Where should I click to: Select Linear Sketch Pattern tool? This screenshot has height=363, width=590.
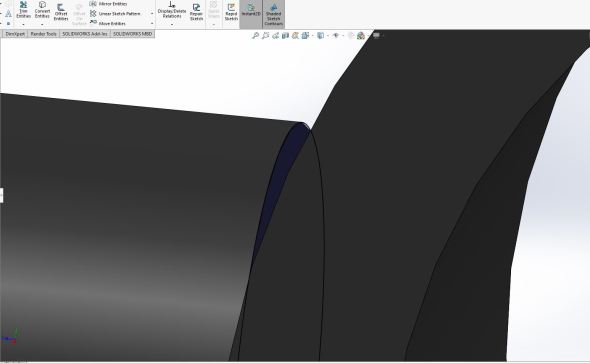click(115, 14)
